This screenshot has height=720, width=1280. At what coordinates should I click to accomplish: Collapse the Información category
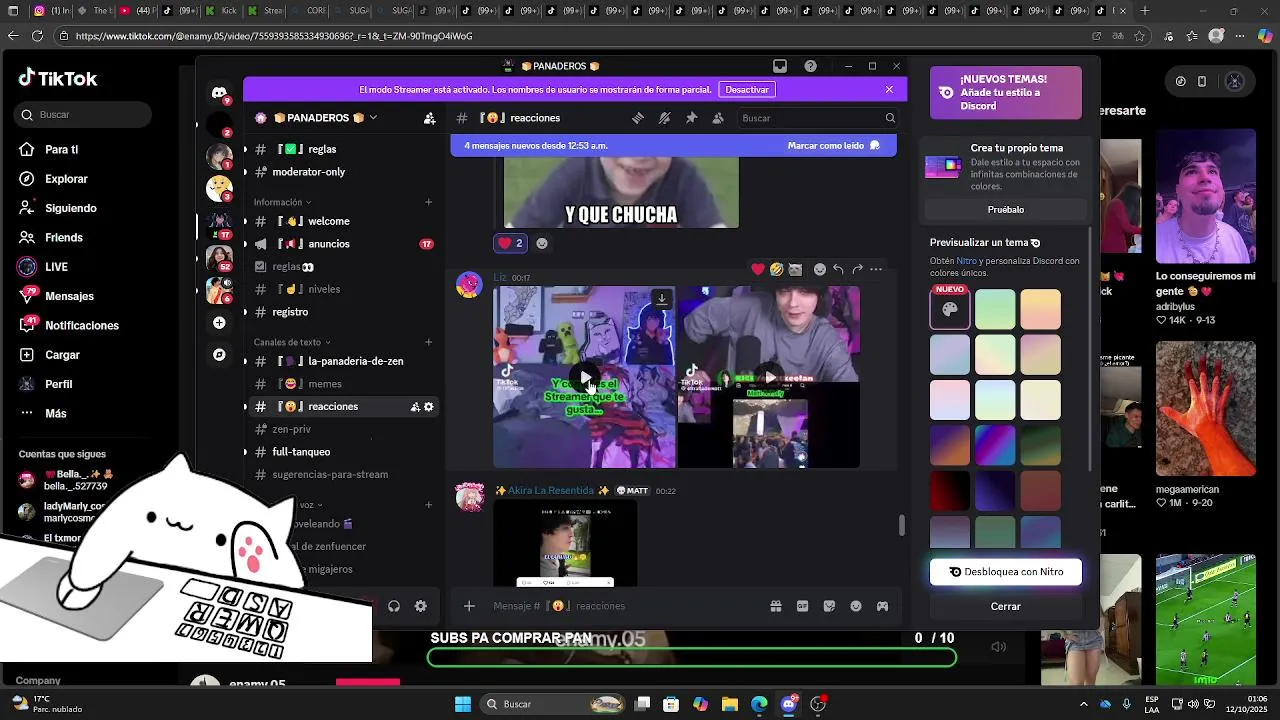coord(282,202)
